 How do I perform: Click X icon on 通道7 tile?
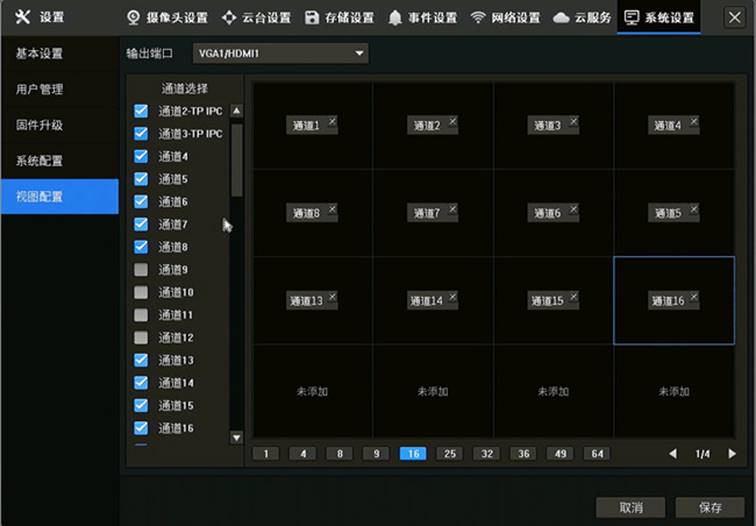452,208
